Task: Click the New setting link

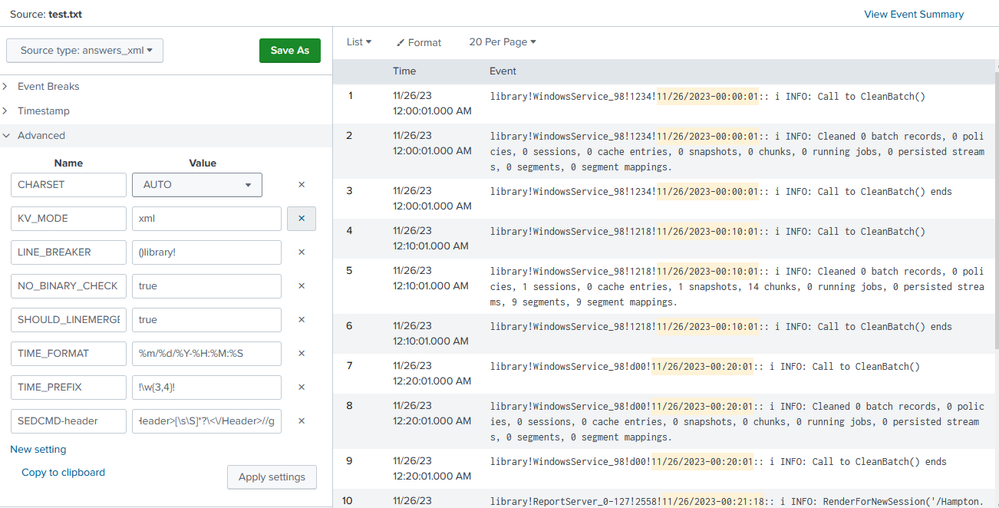Action: (38, 449)
